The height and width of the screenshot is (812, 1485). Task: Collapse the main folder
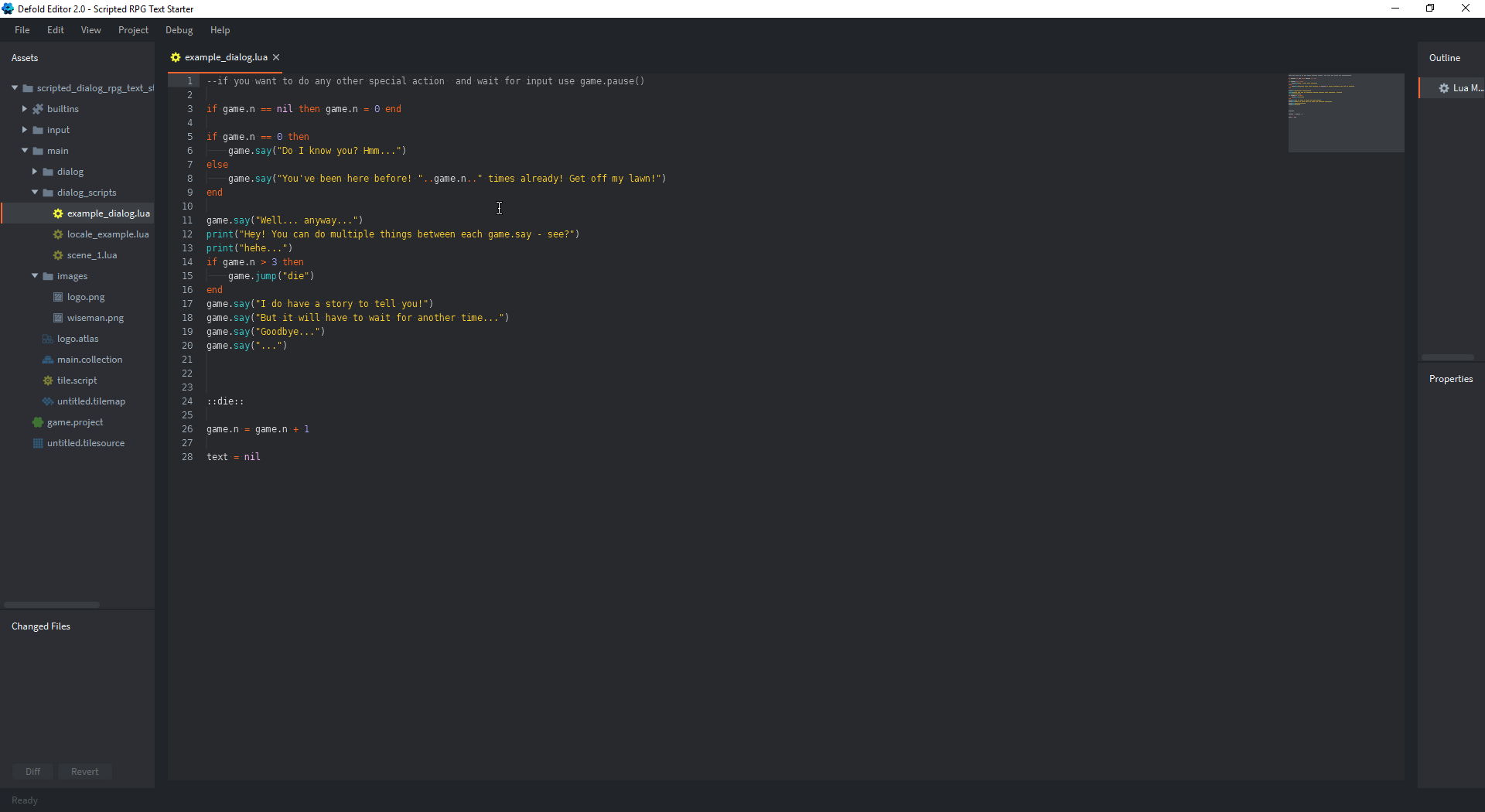(x=24, y=151)
